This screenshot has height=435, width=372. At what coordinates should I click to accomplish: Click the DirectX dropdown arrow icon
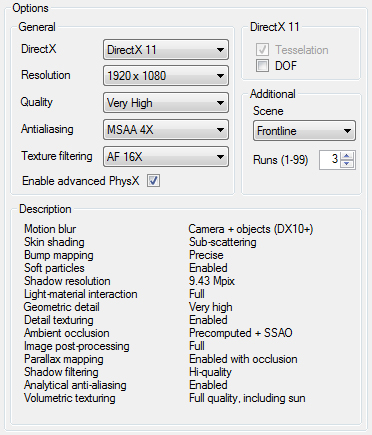pos(220,50)
